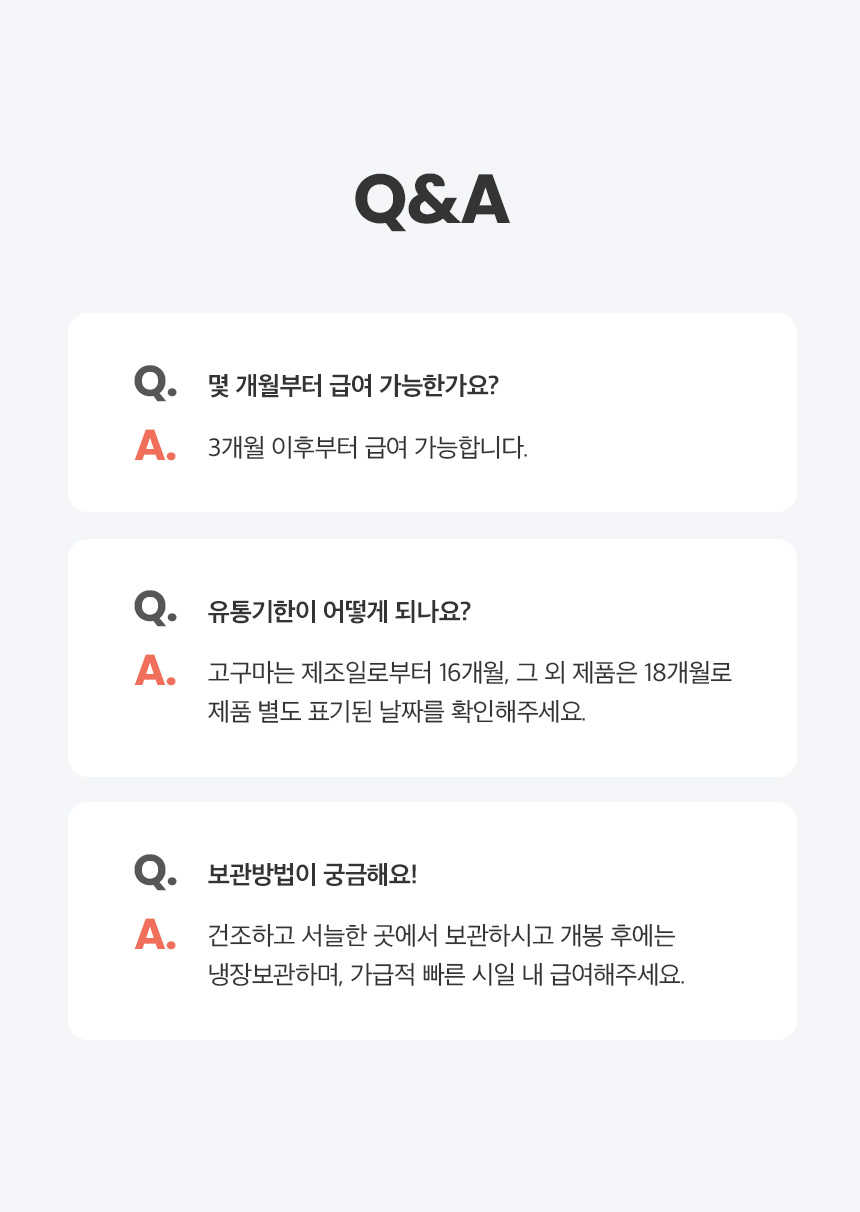
Task: Click answer 3개월 이후부터 급여 가능합니다.
Action: pyautogui.click(x=367, y=448)
